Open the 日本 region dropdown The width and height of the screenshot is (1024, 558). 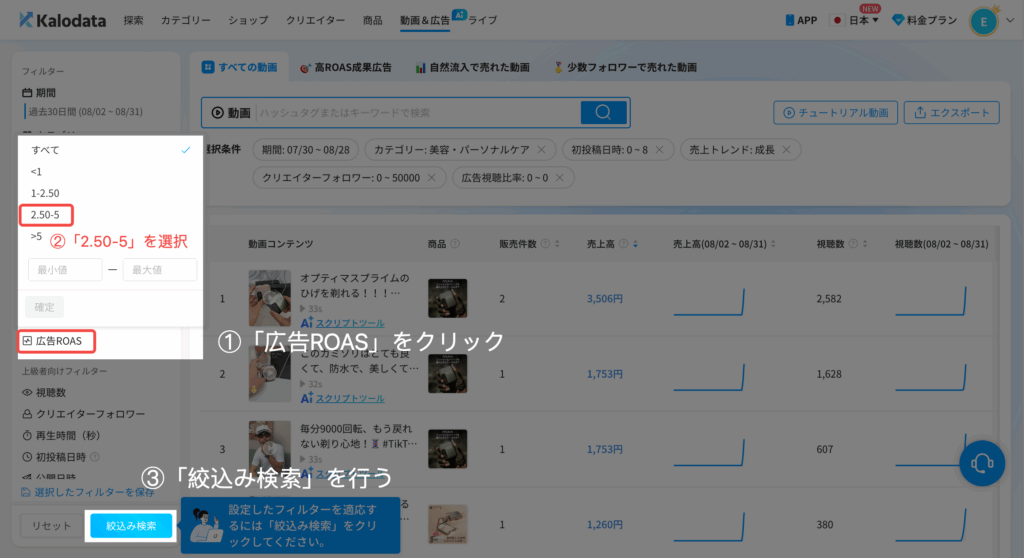click(856, 20)
